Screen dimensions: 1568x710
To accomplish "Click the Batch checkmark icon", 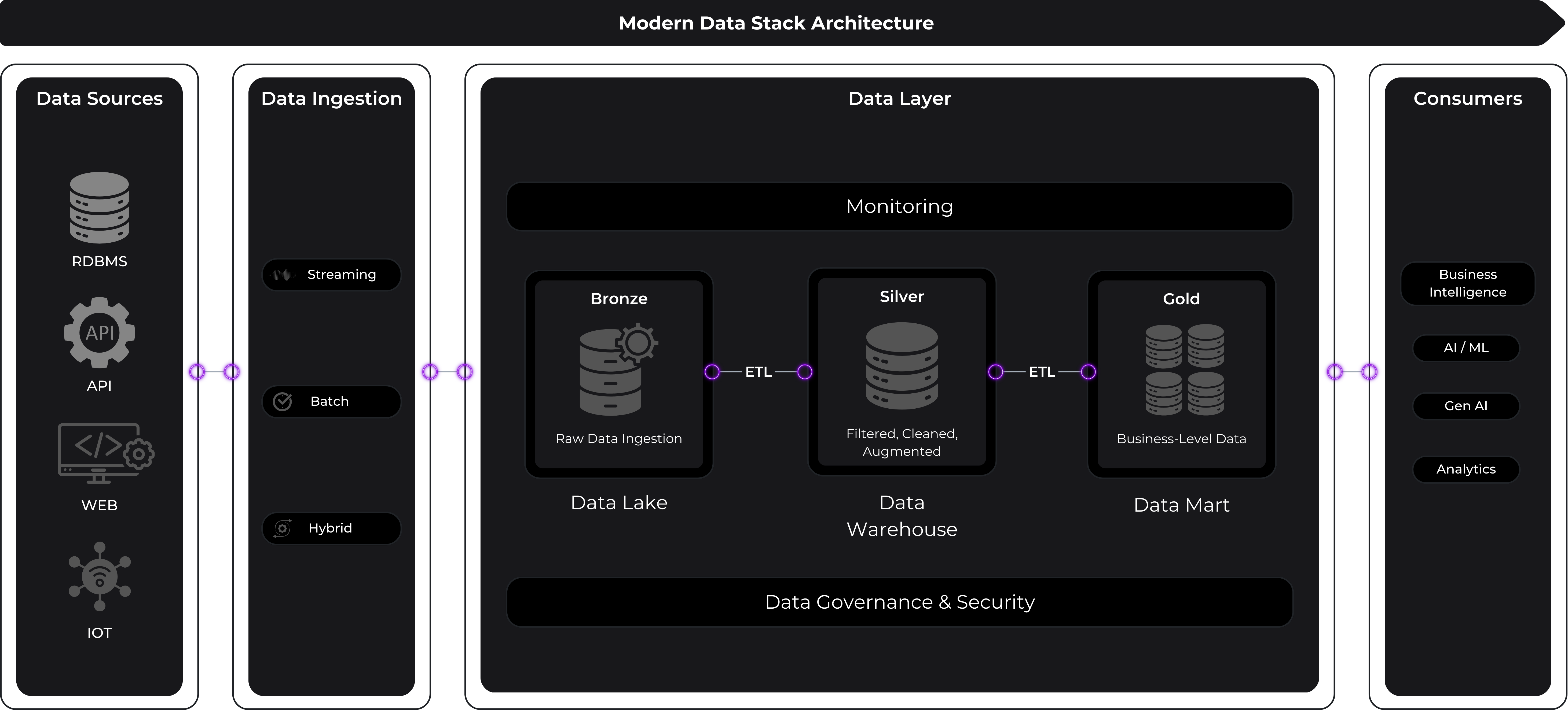I will (283, 402).
